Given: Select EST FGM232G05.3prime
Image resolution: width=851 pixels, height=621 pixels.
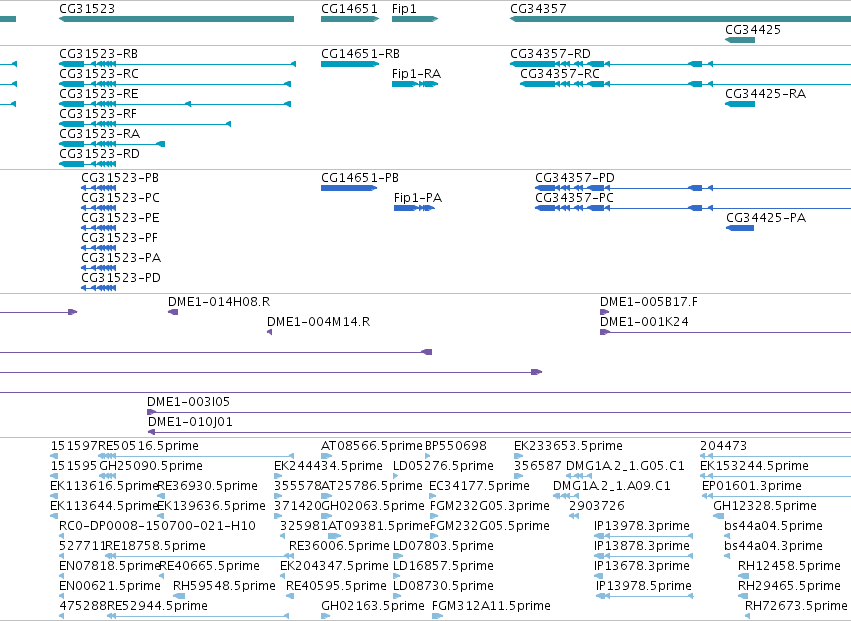Looking at the screenshot, I should click(x=490, y=506).
